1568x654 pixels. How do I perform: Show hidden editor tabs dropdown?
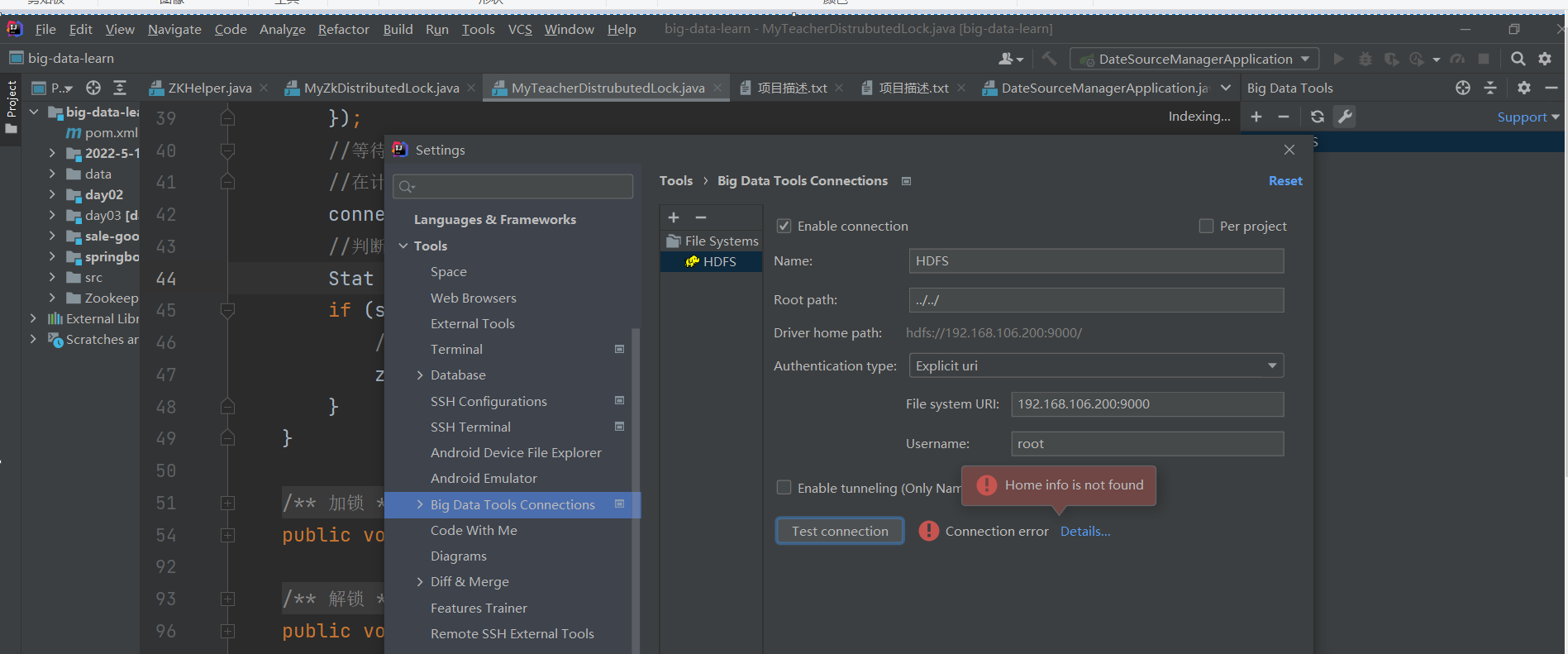pyautogui.click(x=1226, y=88)
